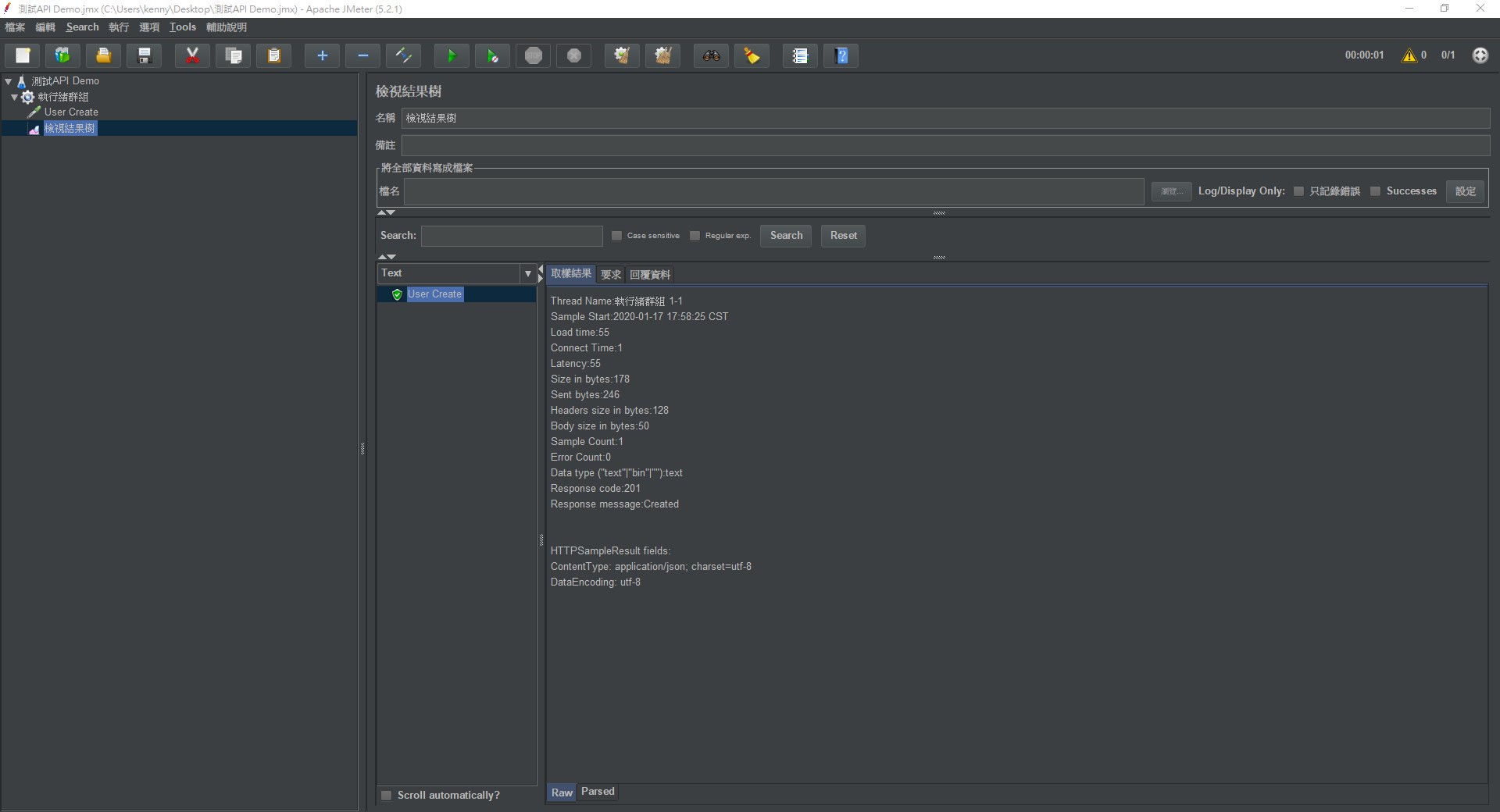Screen dimensions: 1500x812
Task: Collapse the 執行緒群組 thread group node
Action: 15,97
